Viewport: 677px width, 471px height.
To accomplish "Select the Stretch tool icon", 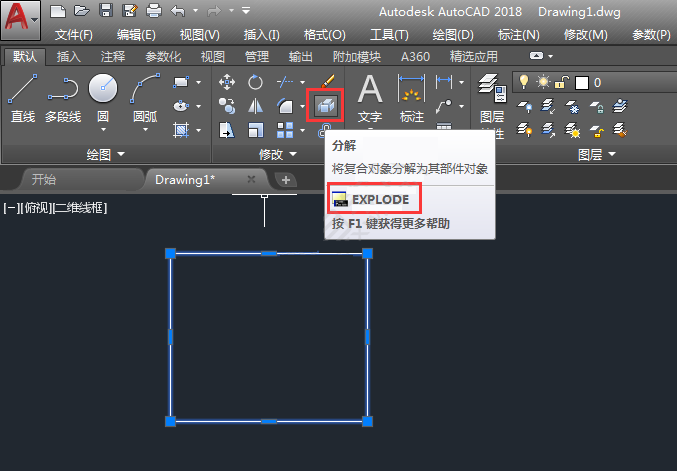I will (227, 130).
